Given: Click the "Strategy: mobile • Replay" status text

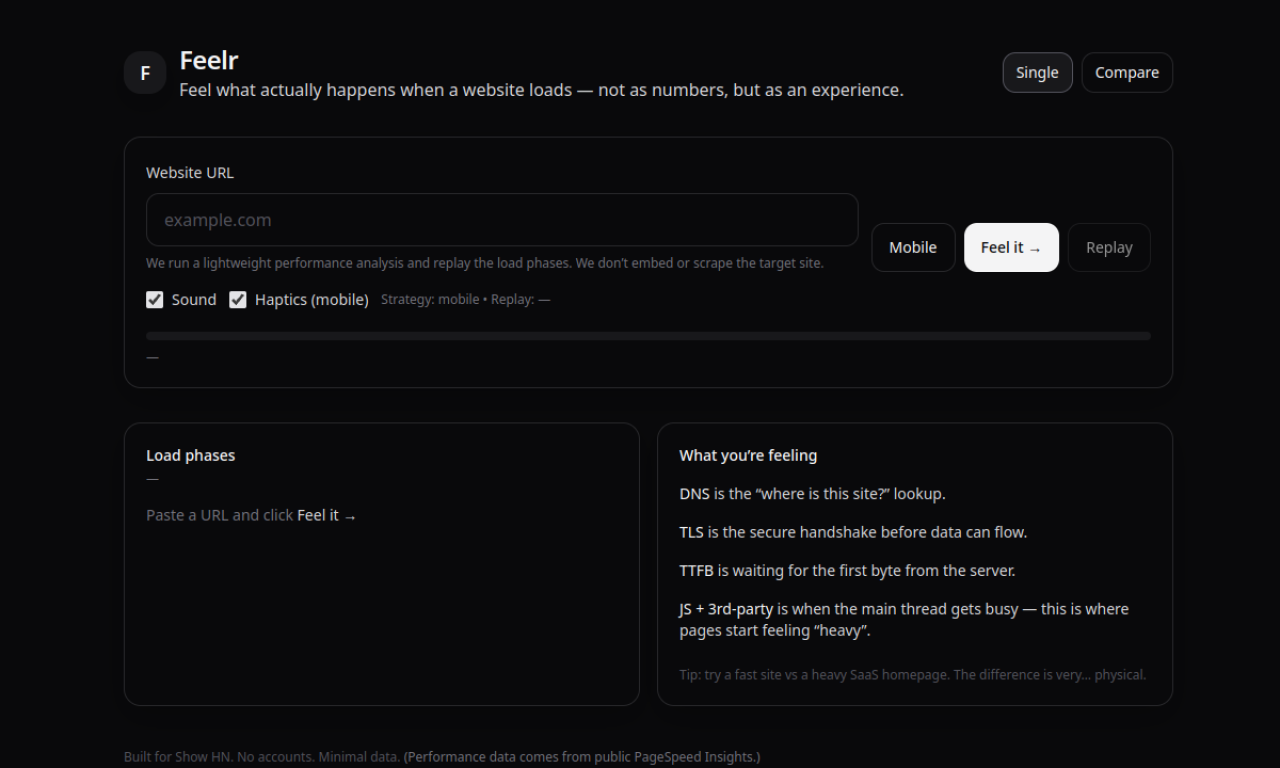Looking at the screenshot, I should 465,300.
